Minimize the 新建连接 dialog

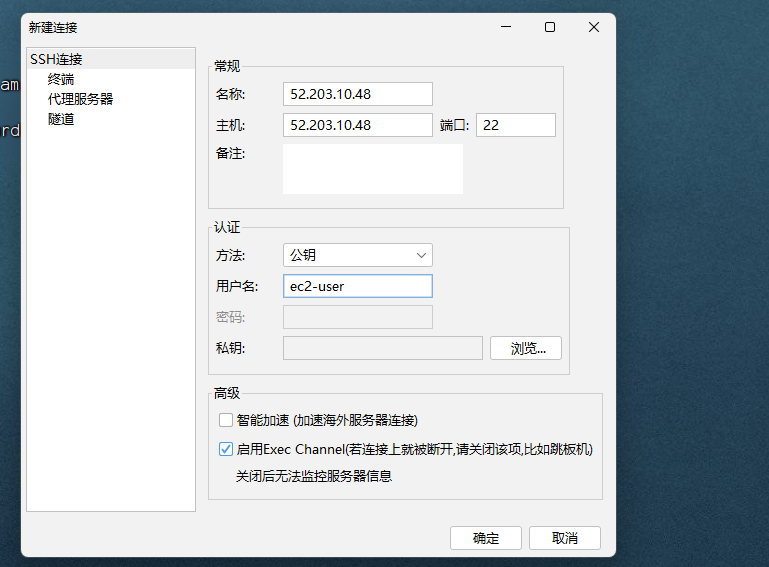(x=506, y=27)
